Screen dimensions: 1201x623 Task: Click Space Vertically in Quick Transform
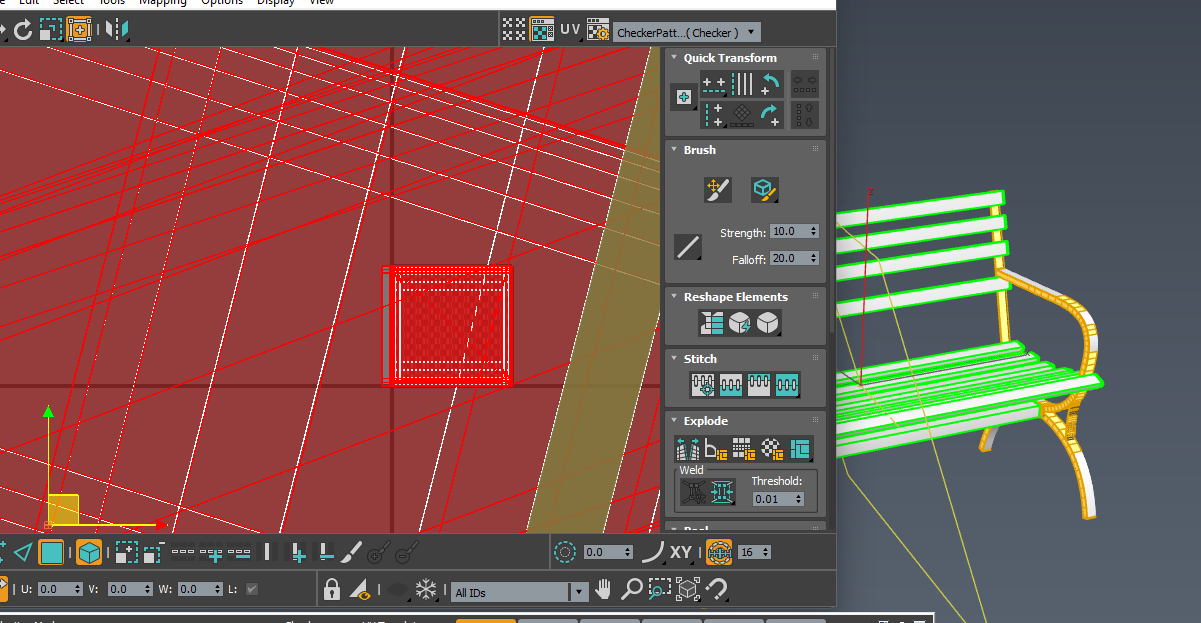point(804,114)
